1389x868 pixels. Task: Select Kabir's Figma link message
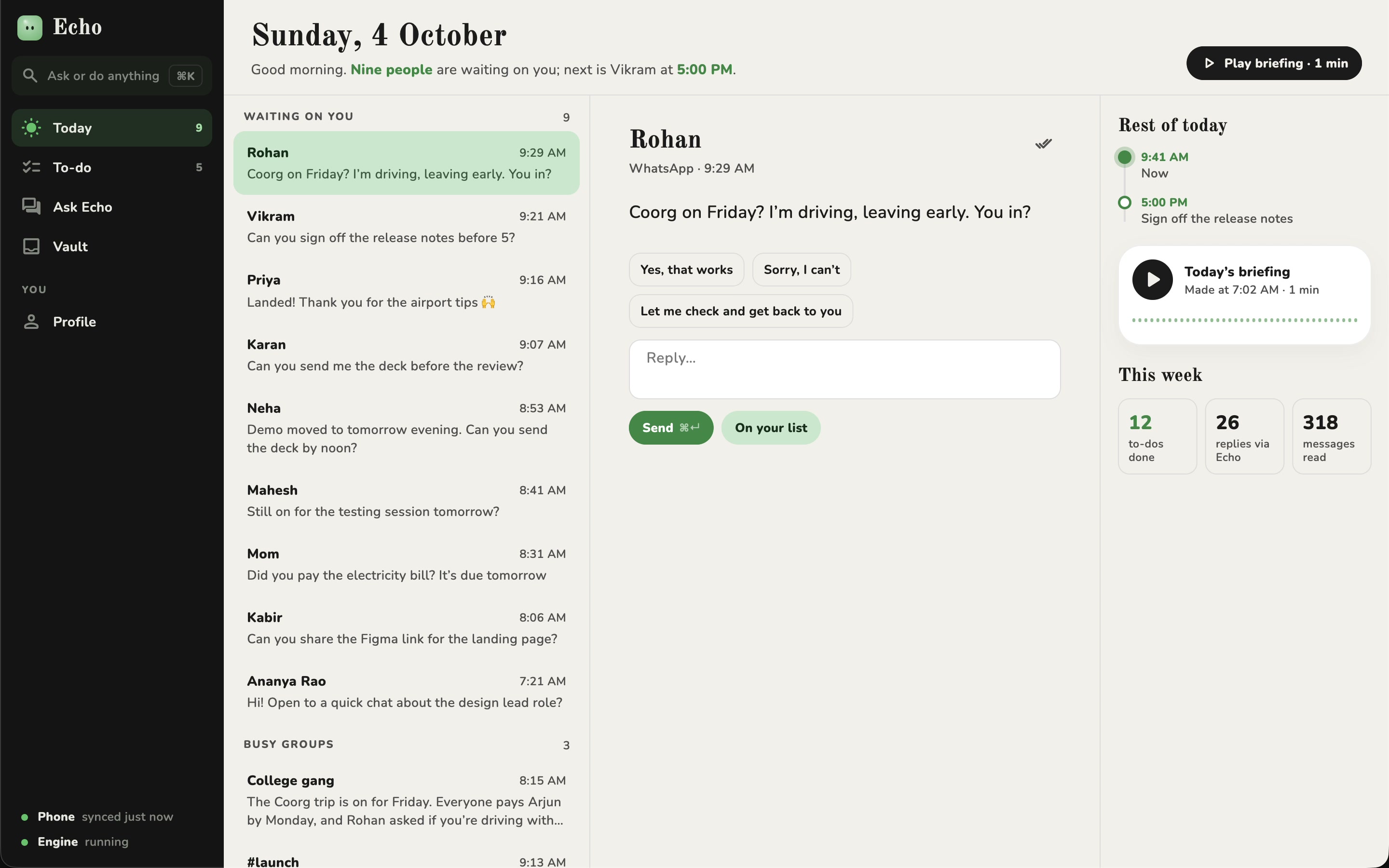pos(407,628)
